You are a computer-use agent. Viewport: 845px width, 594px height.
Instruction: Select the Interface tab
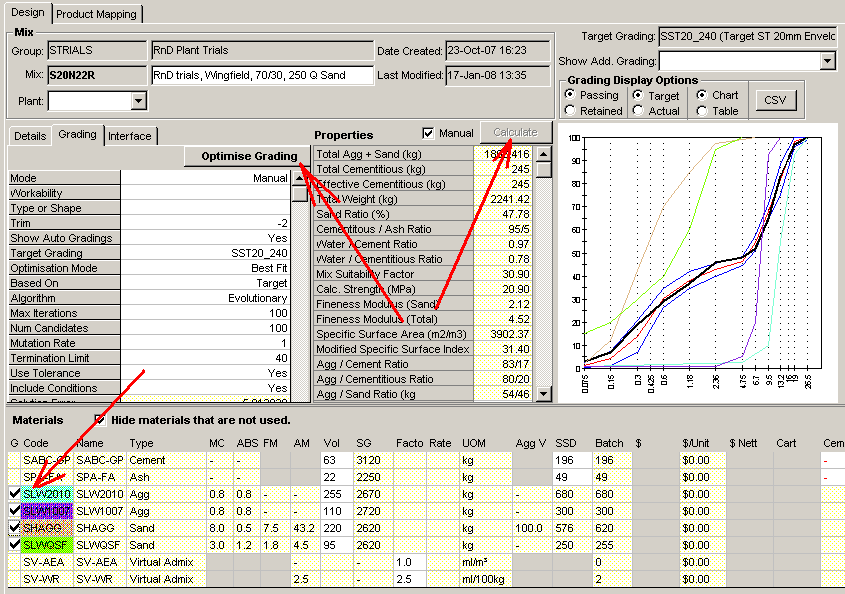130,136
